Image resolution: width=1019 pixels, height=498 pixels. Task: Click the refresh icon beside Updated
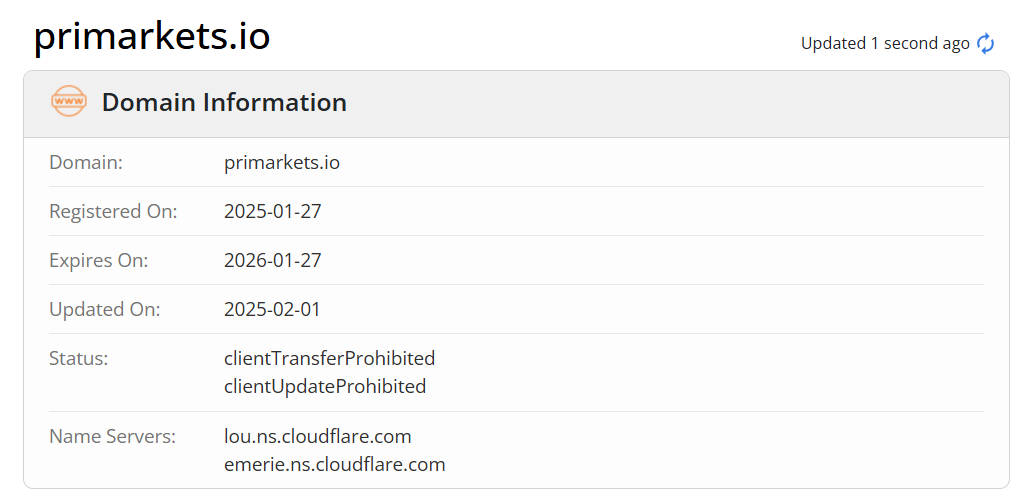click(986, 43)
